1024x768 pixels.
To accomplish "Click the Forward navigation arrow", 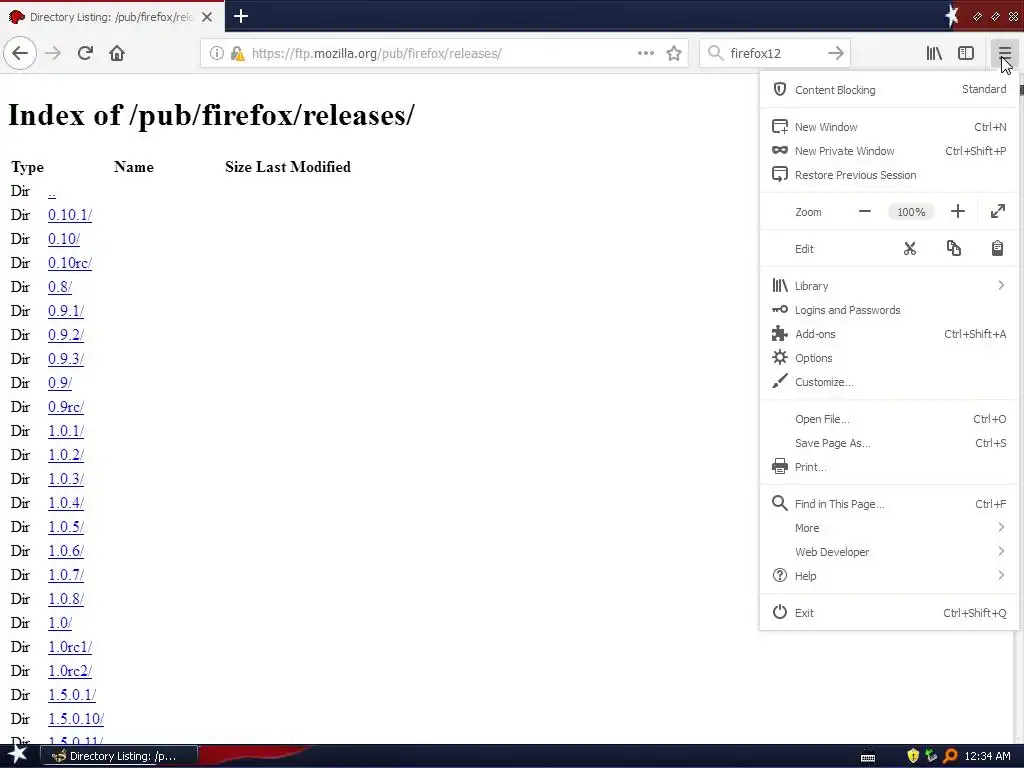I will click(x=53, y=53).
